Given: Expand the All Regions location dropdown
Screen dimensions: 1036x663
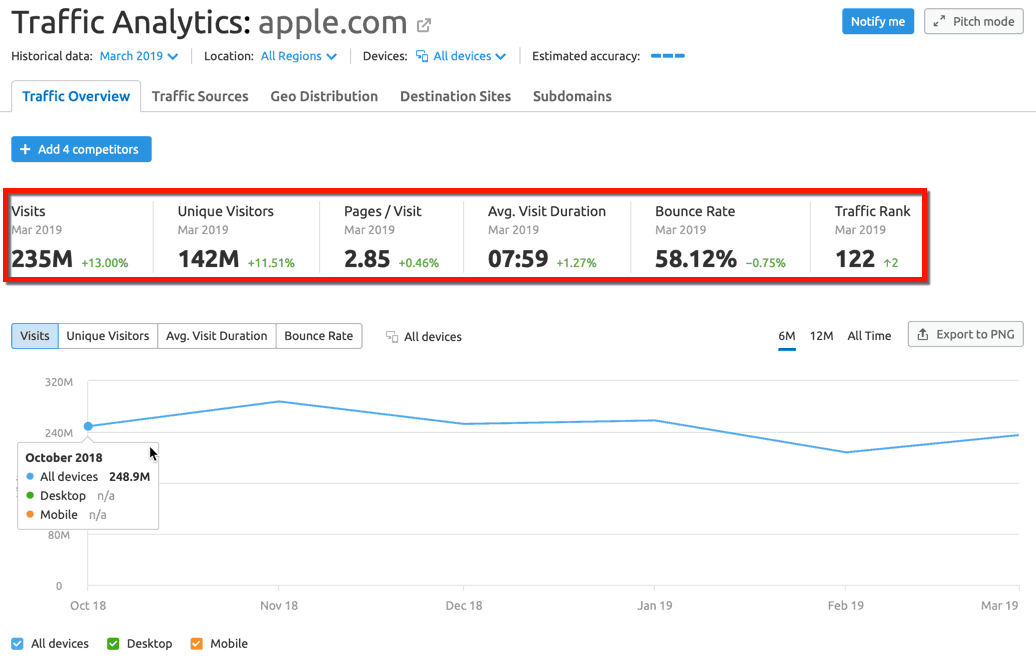Looking at the screenshot, I should (297, 57).
